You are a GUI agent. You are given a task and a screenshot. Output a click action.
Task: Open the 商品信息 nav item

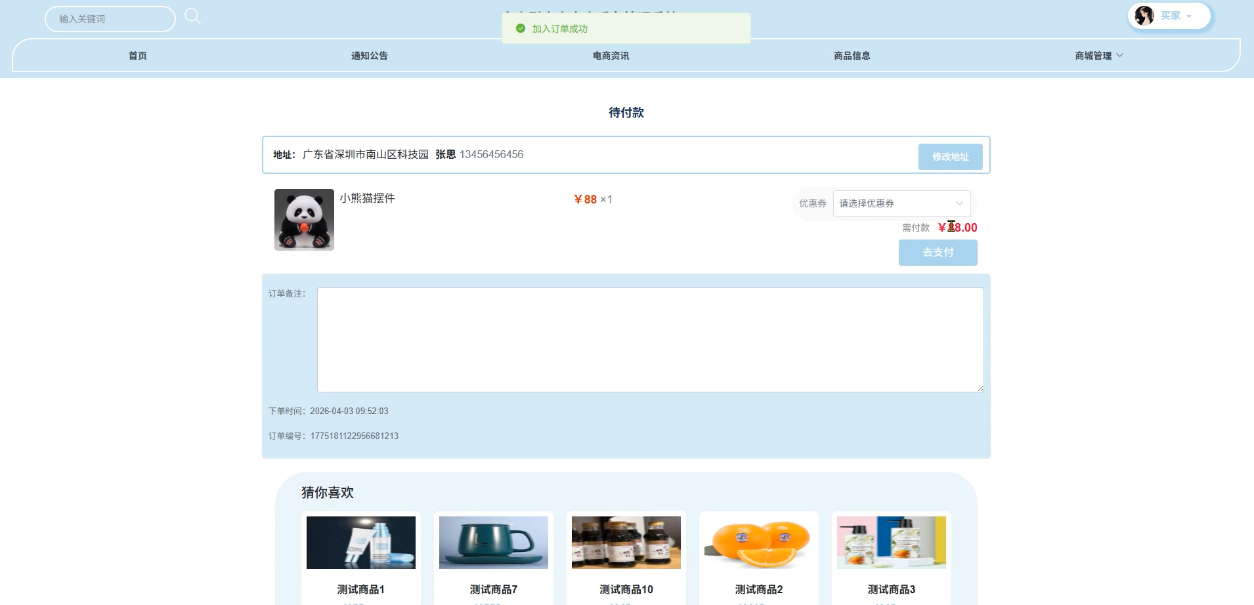[x=852, y=56]
